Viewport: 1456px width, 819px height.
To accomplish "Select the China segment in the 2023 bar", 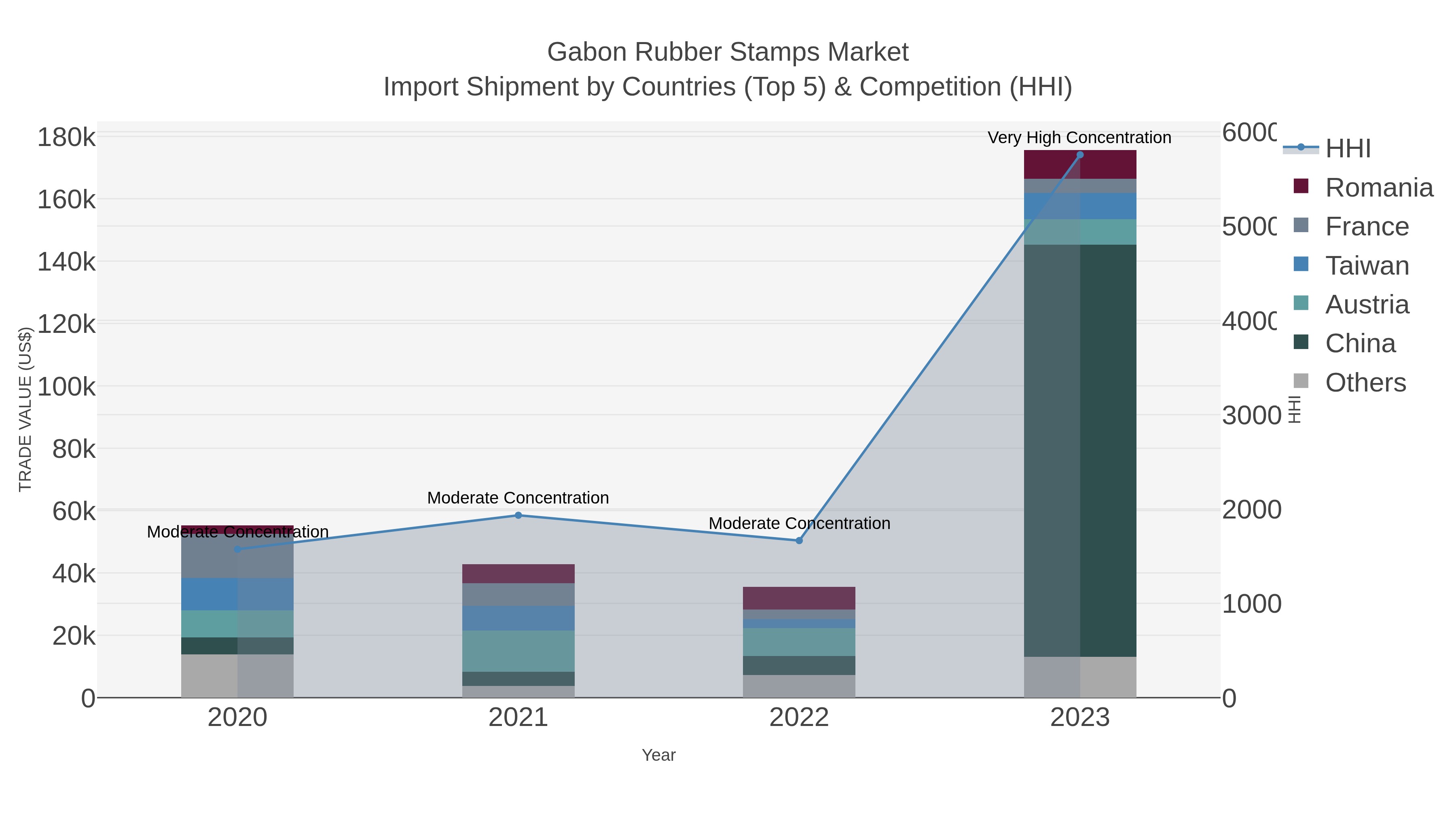I will (x=1080, y=451).
